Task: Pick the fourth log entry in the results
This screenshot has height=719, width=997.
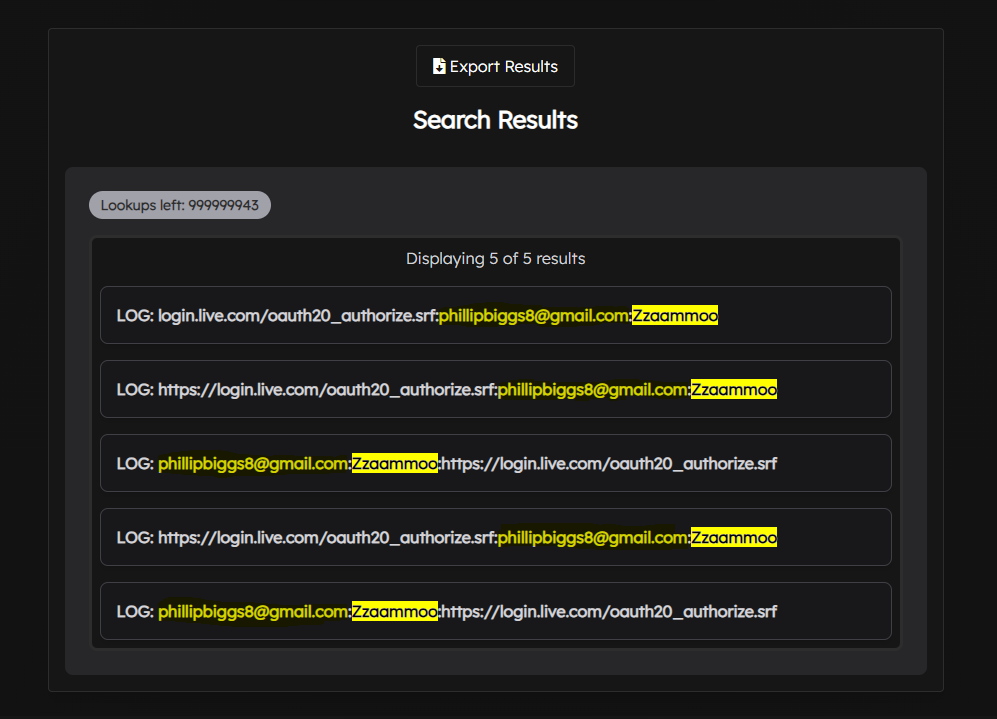Action: pos(496,537)
